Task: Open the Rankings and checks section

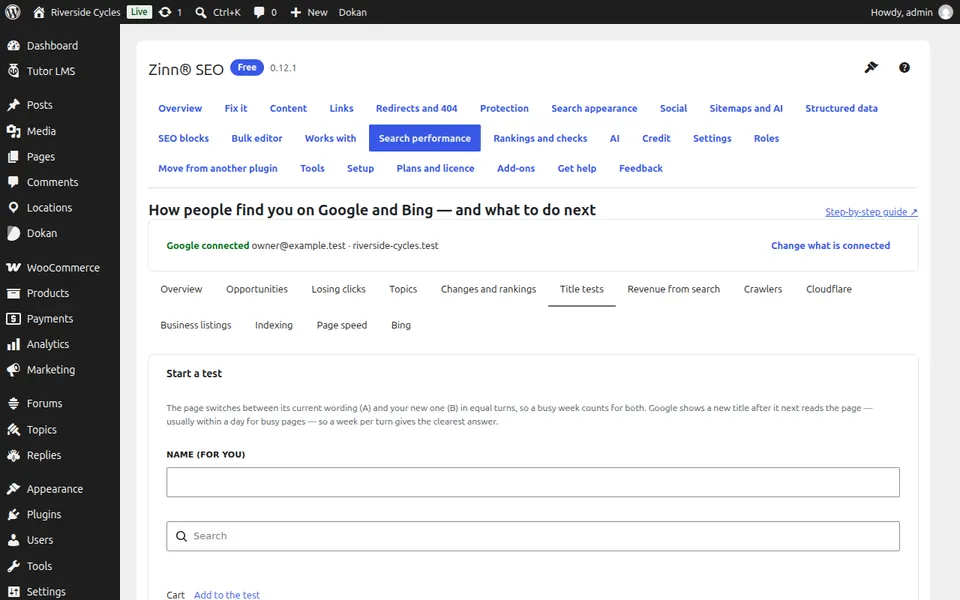Action: click(540, 138)
